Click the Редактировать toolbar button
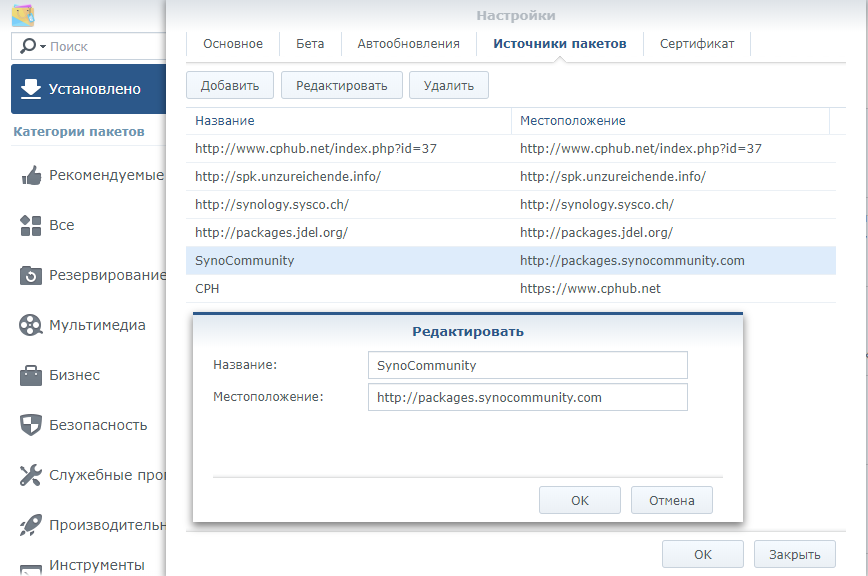This screenshot has width=868, height=576. [x=342, y=85]
